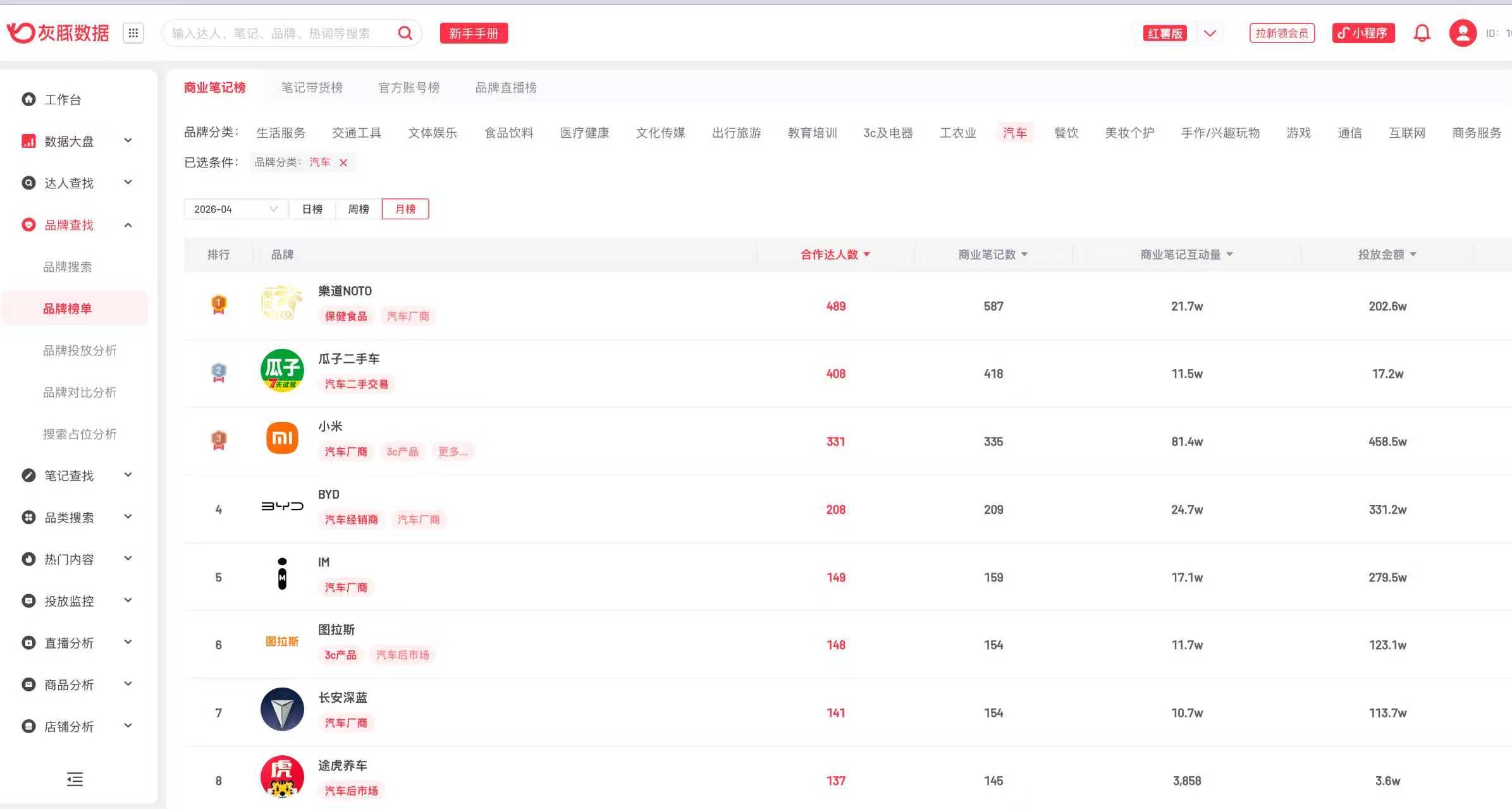Screen dimensions: 1512x809
Task: Open the BYD brand logo
Action: 282,506
